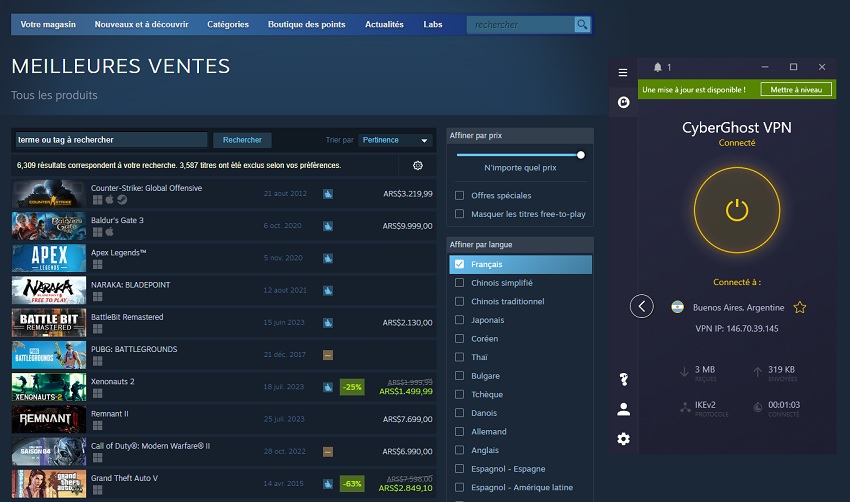Open Remnant II game listing
Screen dimensions: 850x502
pyautogui.click(x=223, y=419)
